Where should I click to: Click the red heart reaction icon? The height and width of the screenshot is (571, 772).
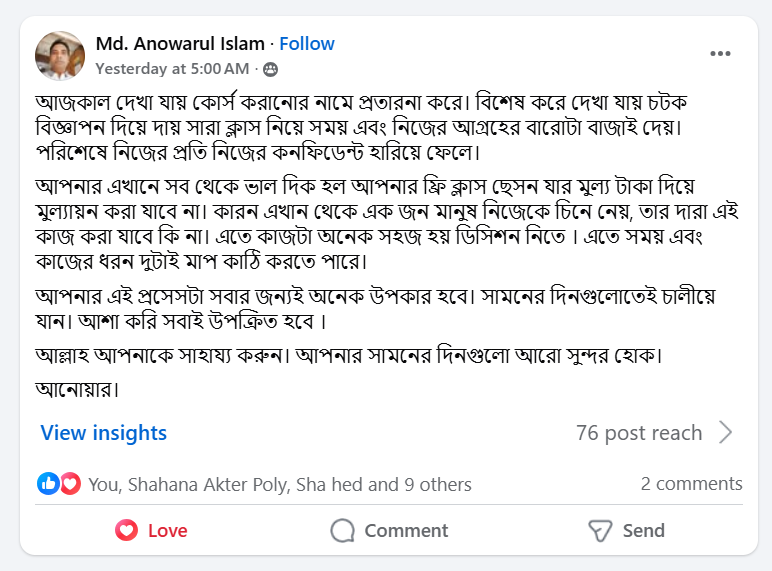[x=69, y=484]
